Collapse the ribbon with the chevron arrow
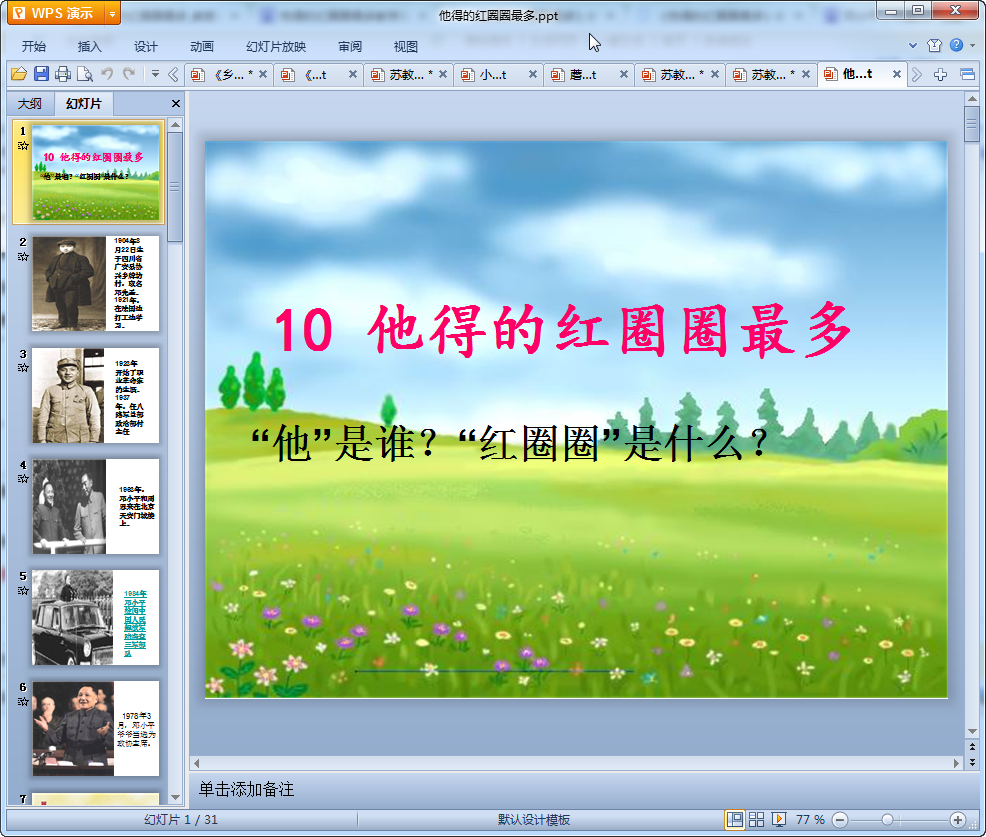986x837 pixels. tap(913, 45)
